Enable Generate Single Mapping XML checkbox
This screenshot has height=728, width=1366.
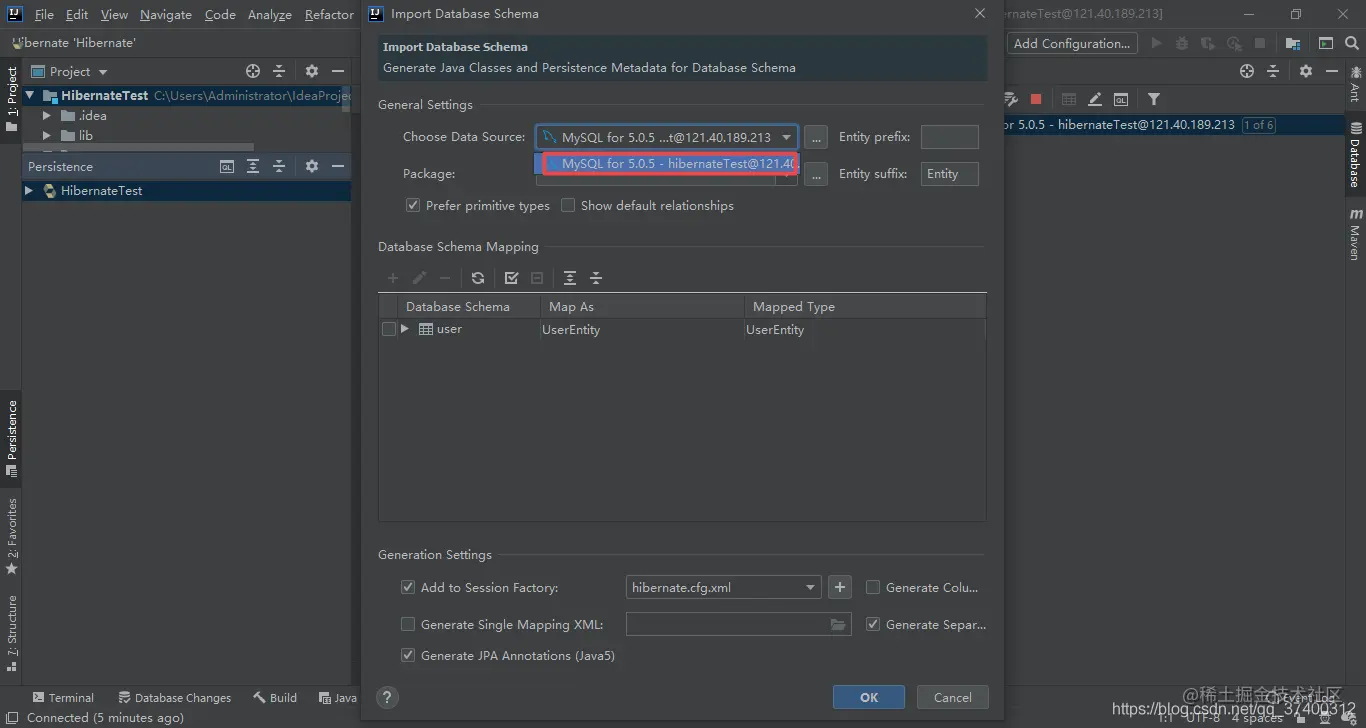[408, 624]
